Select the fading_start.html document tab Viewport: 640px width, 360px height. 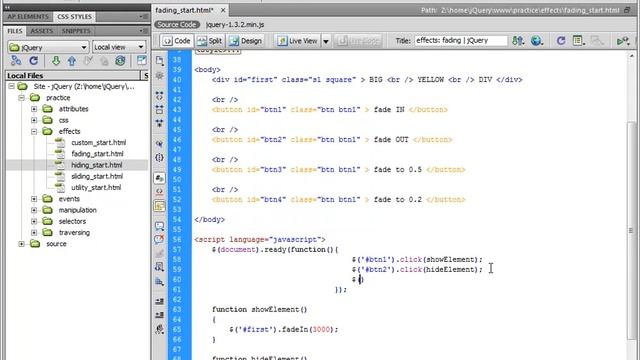pos(184,10)
